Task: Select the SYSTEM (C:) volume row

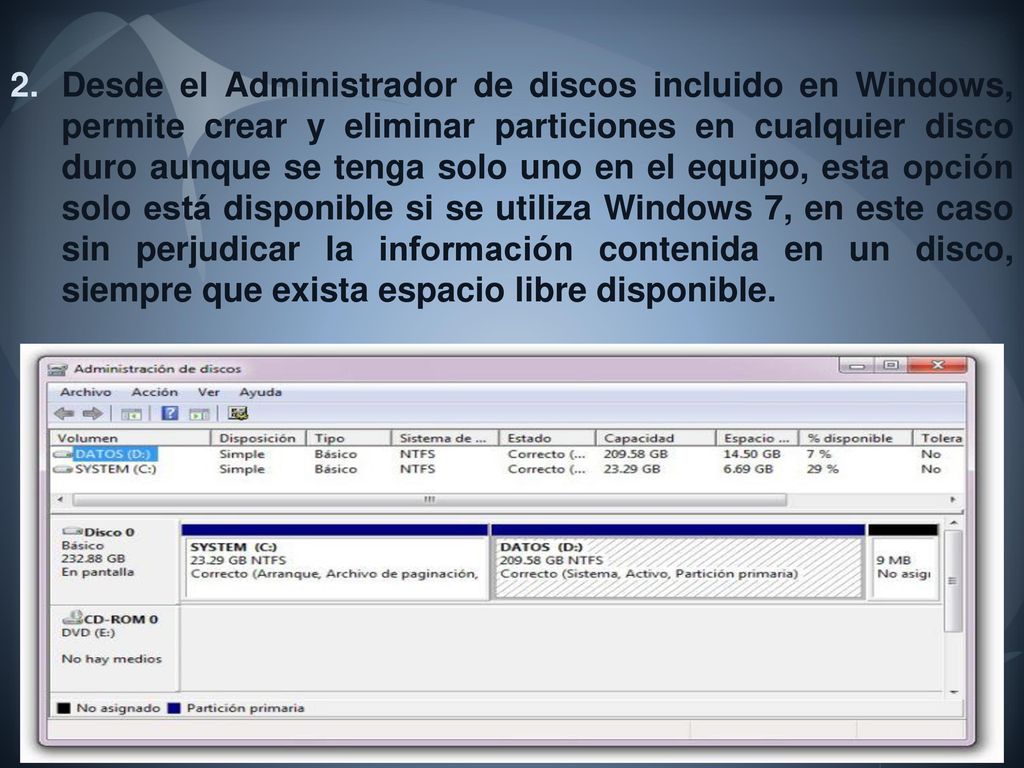Action: click(x=507, y=469)
